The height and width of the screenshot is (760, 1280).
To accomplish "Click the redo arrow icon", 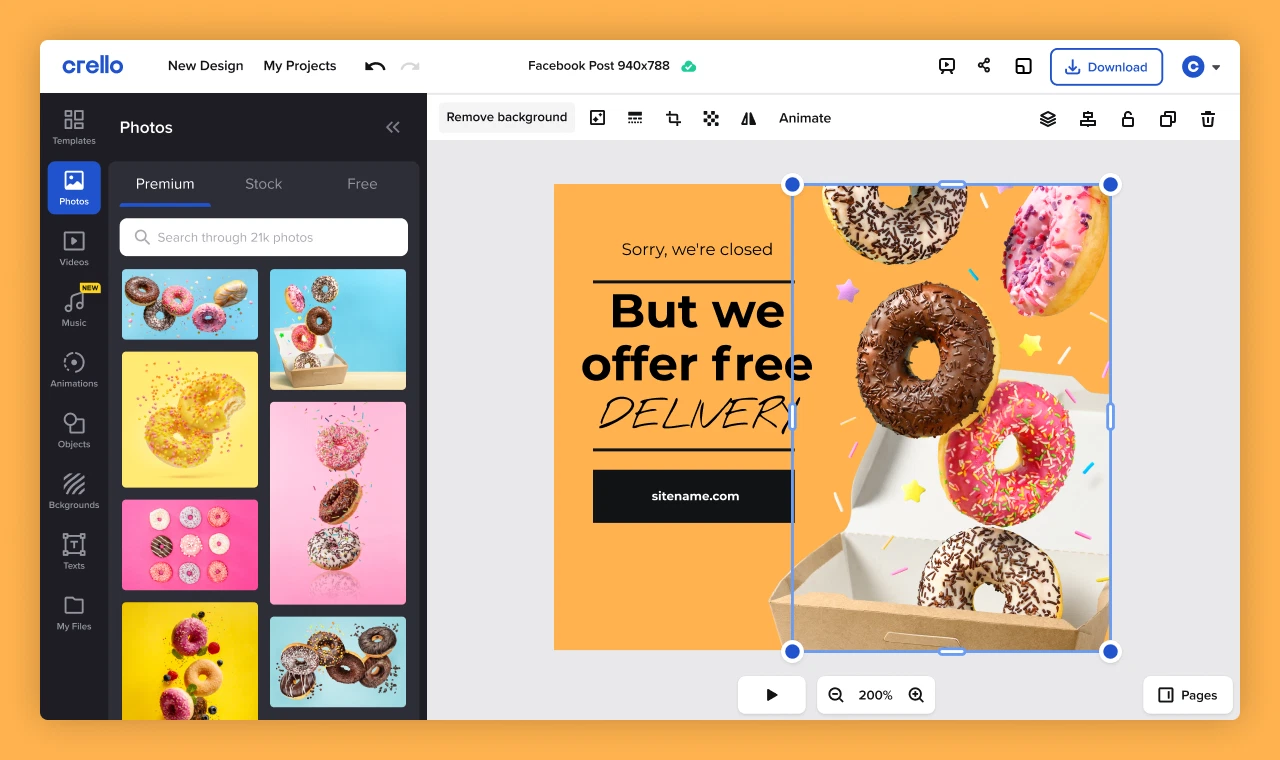I will pyautogui.click(x=410, y=66).
